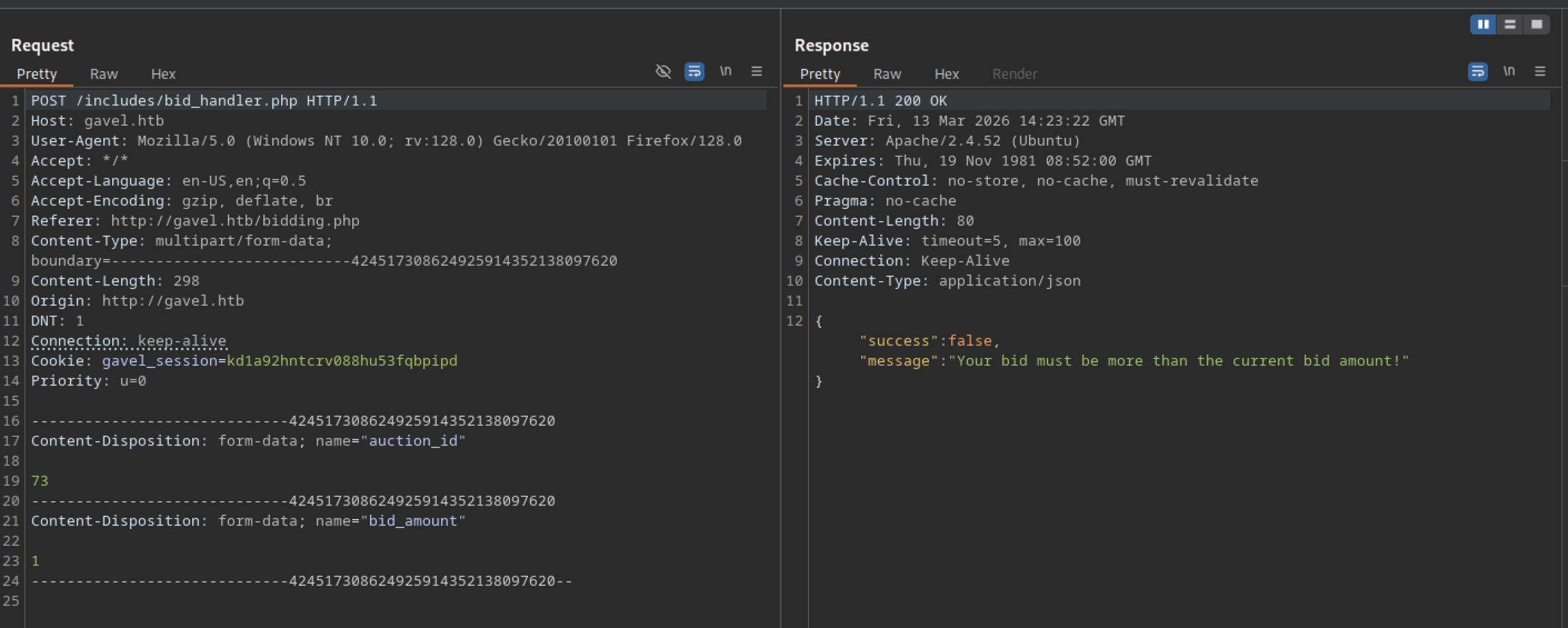Click the auction_id value 73 in request
1568x628 pixels.
pos(40,481)
